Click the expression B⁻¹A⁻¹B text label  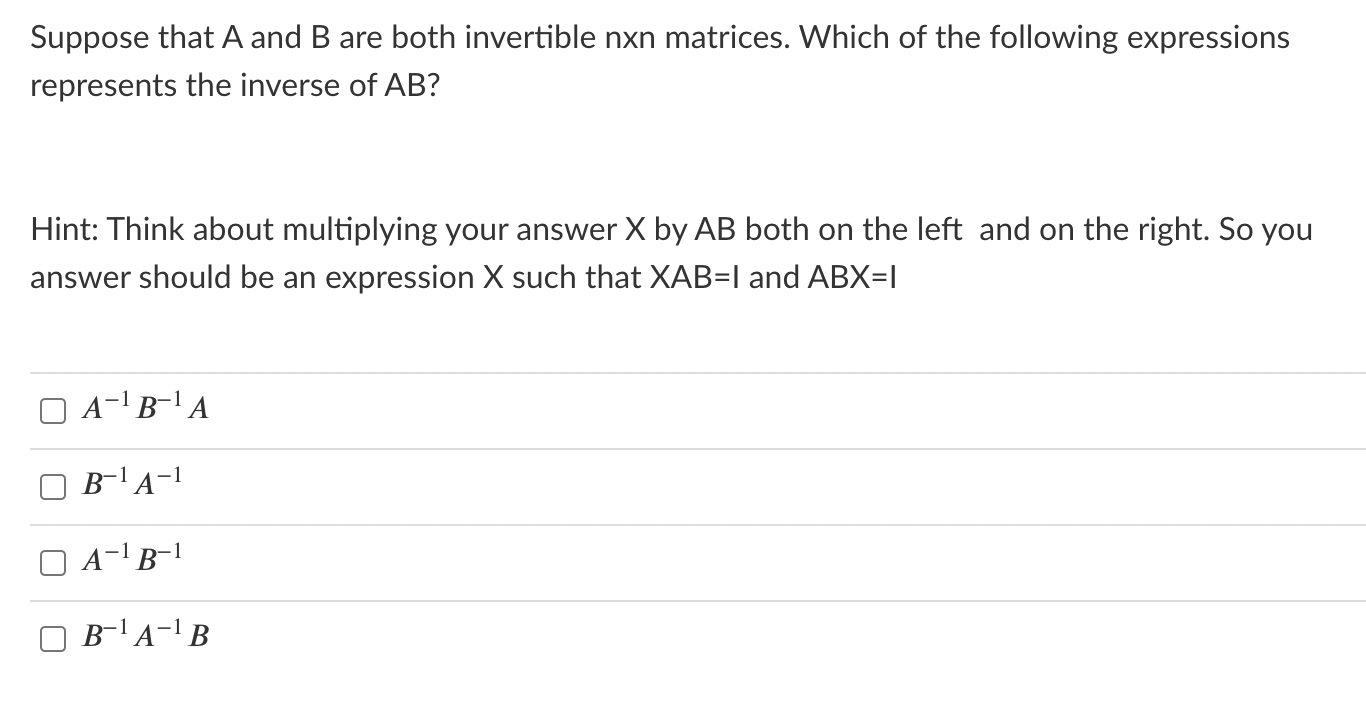(144, 635)
